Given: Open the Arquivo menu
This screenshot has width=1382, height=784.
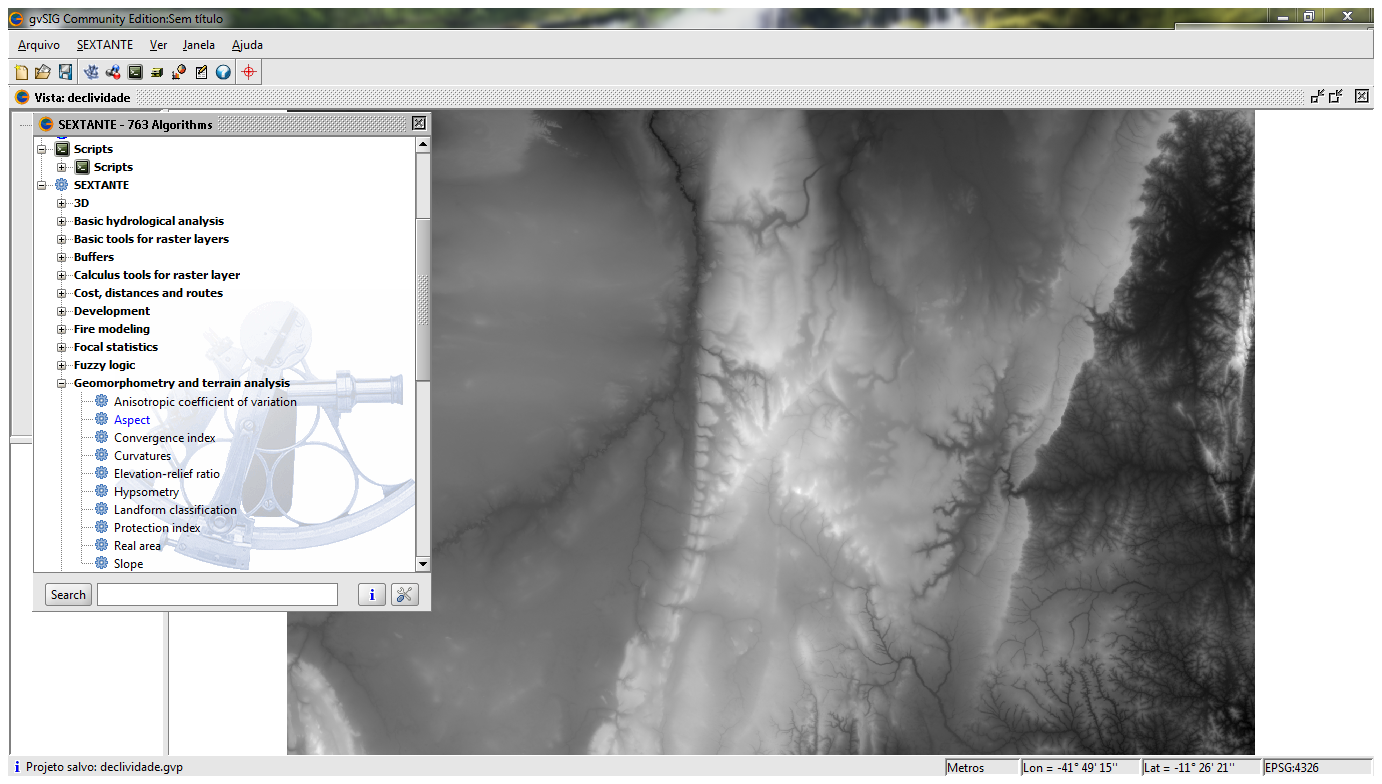Looking at the screenshot, I should tap(39, 45).
